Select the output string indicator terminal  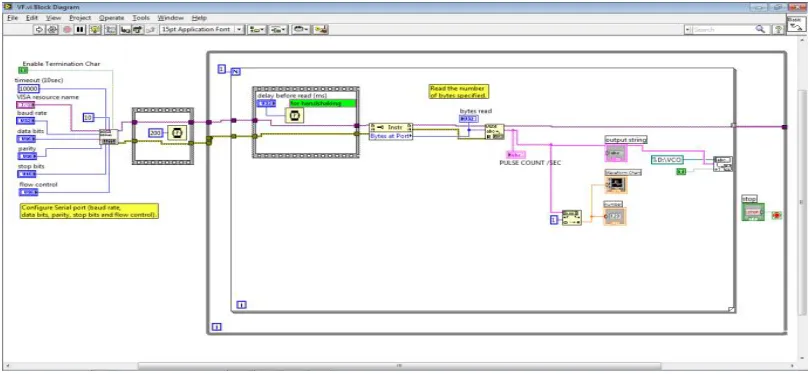tap(615, 153)
